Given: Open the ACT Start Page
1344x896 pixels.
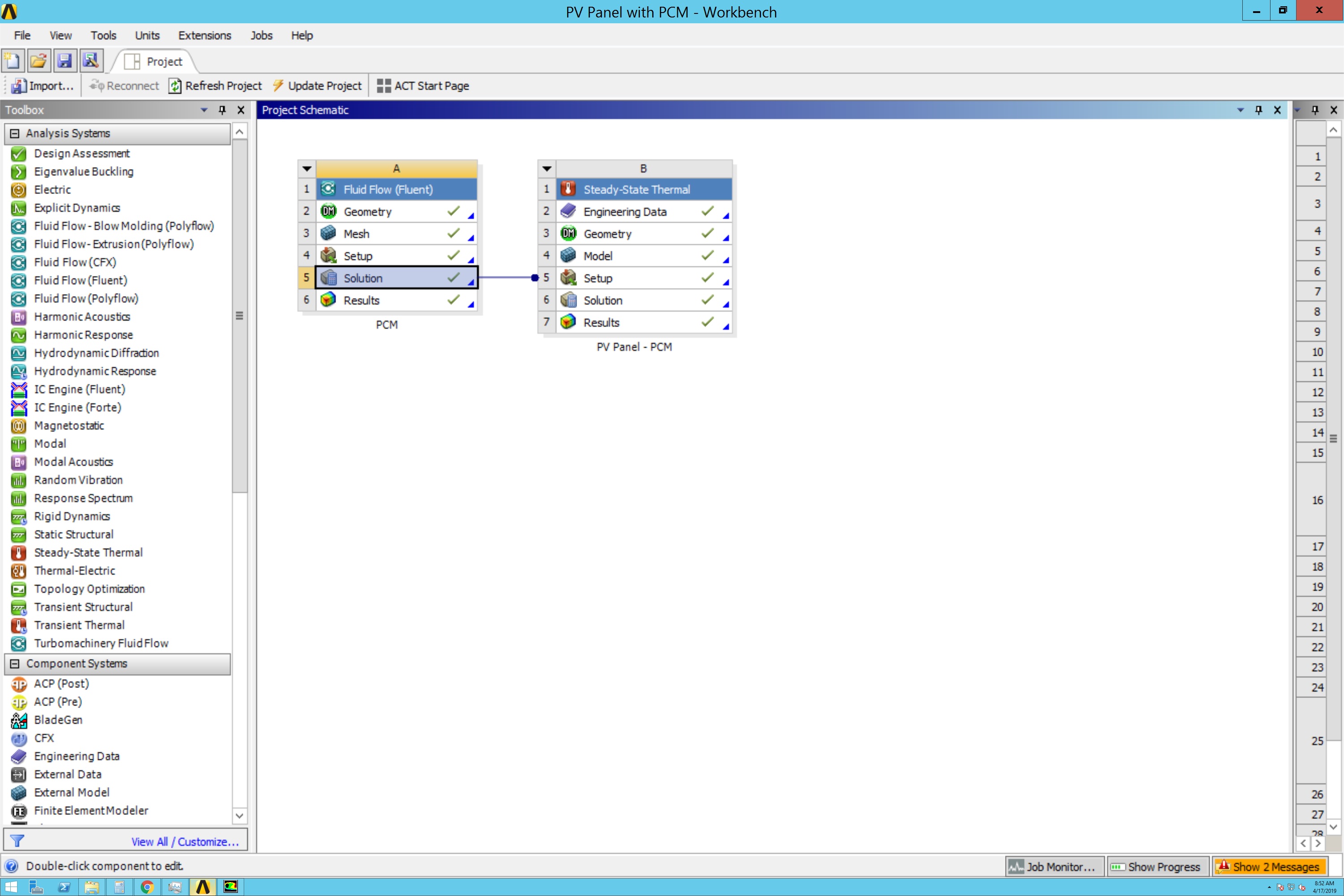Looking at the screenshot, I should point(423,86).
